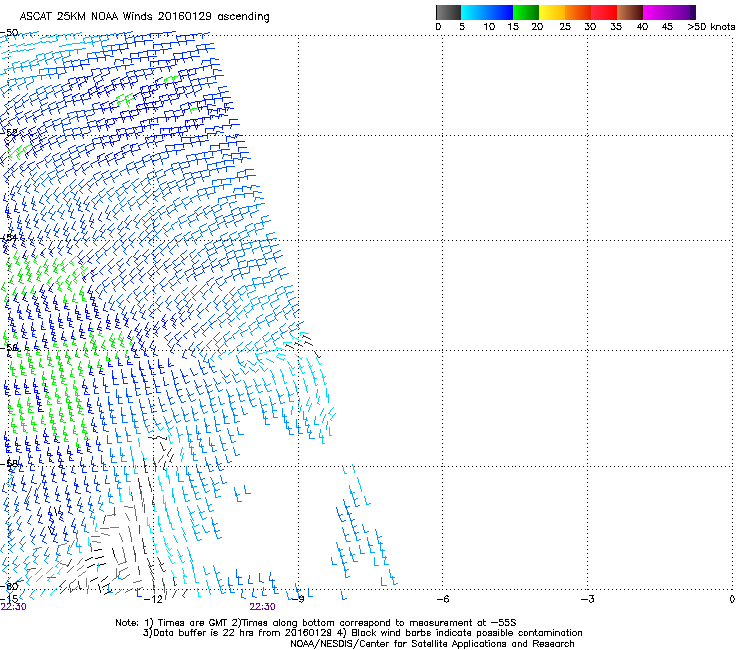The height and width of the screenshot is (650, 740).
Task: Click the '-15' longitude axis label
Action: pos(9,598)
